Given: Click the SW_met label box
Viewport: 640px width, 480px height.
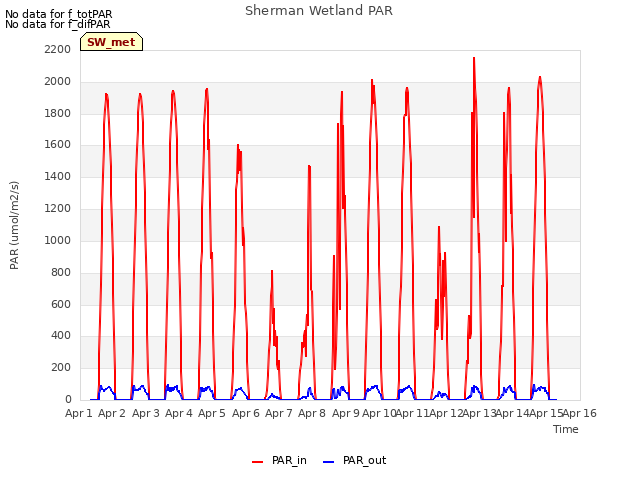Looking at the screenshot, I should click(x=111, y=42).
